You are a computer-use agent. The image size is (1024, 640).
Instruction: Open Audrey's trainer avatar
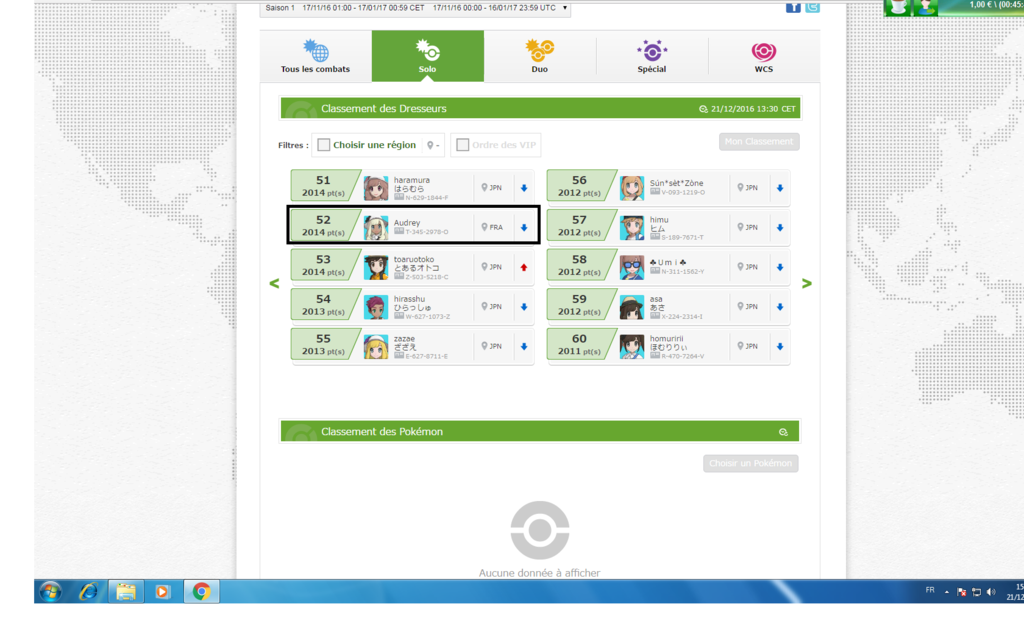[376, 228]
